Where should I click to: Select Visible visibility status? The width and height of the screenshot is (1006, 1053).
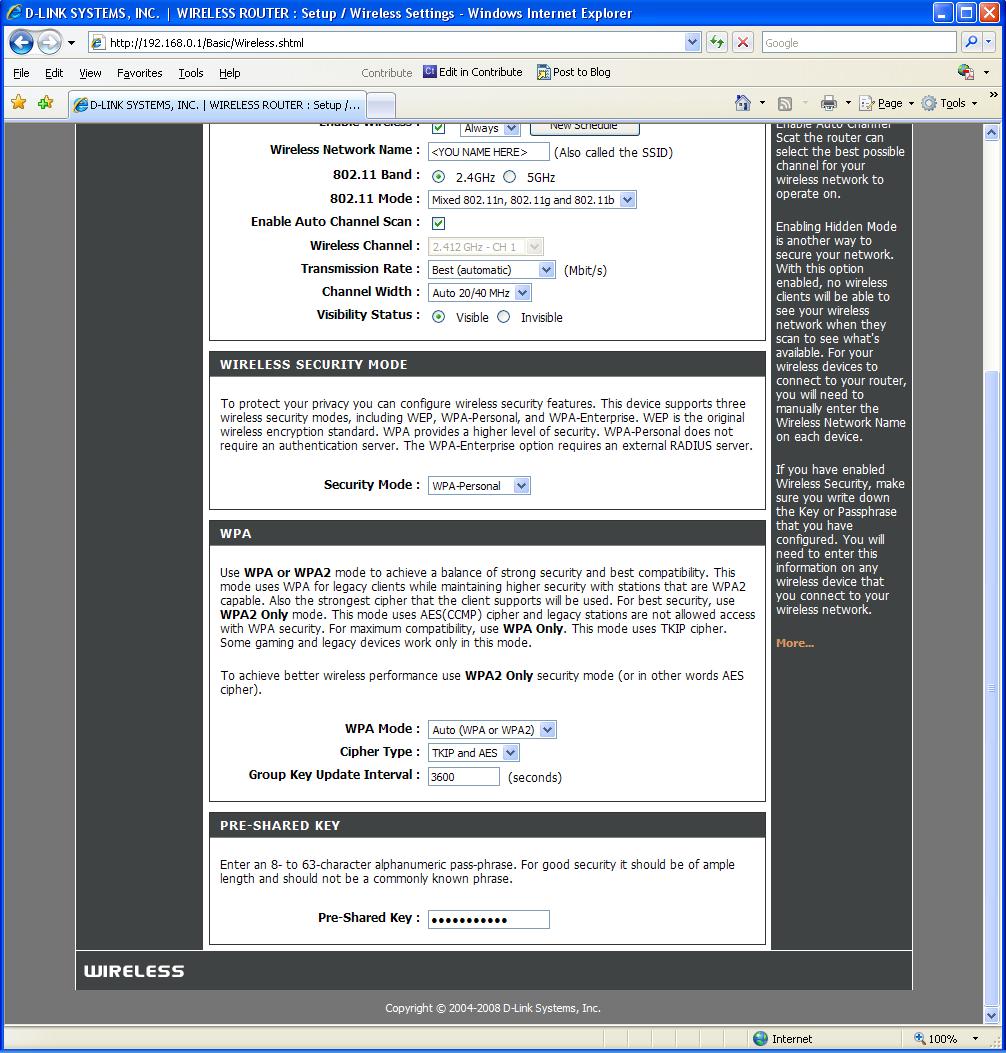point(439,317)
